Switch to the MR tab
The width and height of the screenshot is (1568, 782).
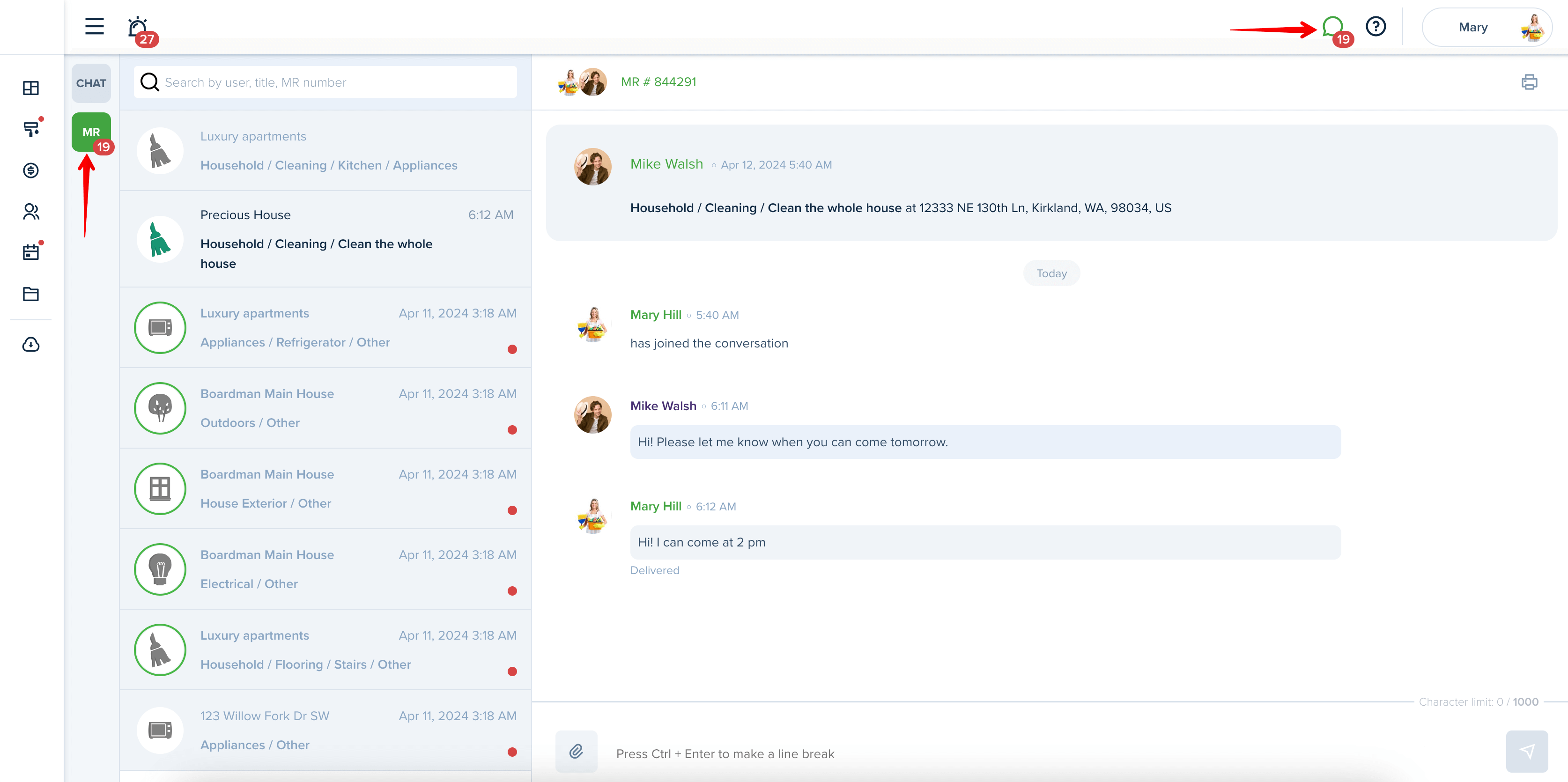(x=91, y=132)
